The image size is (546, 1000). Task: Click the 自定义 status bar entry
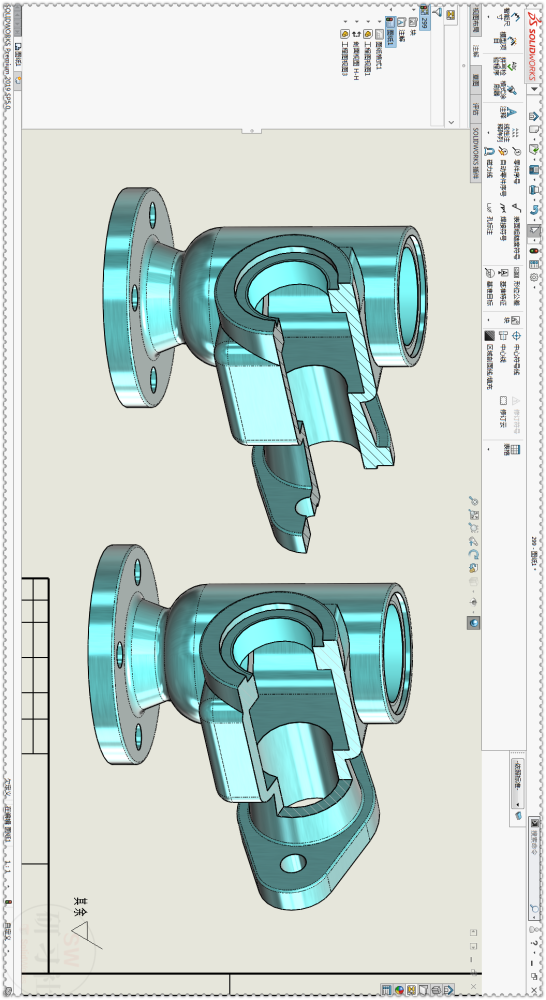point(8,932)
